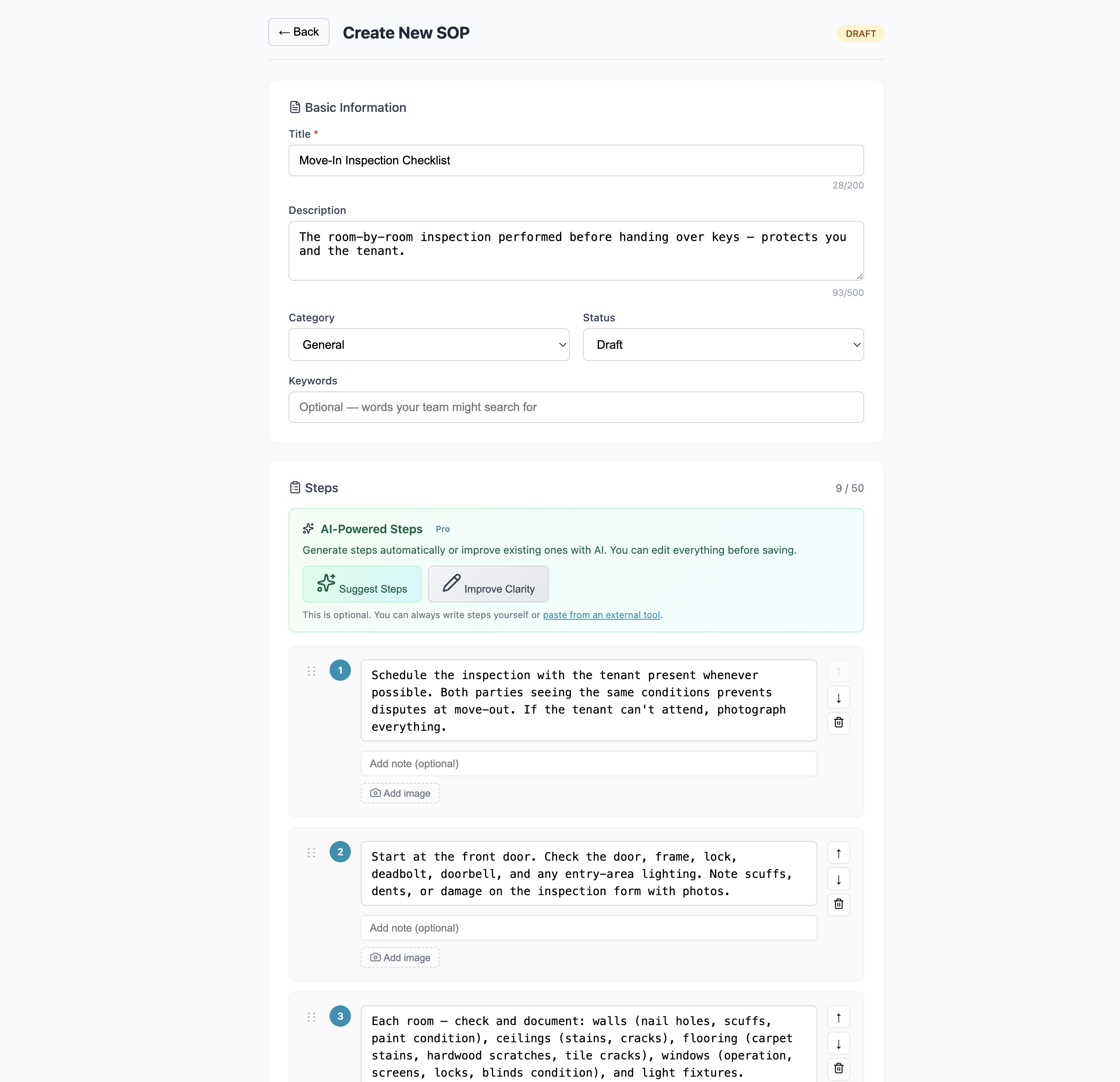Add an image to step 1 via camera icon
Screen dimensions: 1120x1082
point(376,793)
